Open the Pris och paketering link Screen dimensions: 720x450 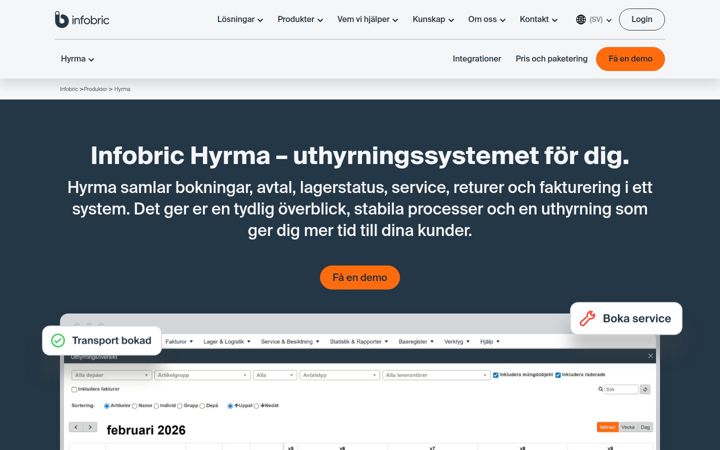(551, 59)
